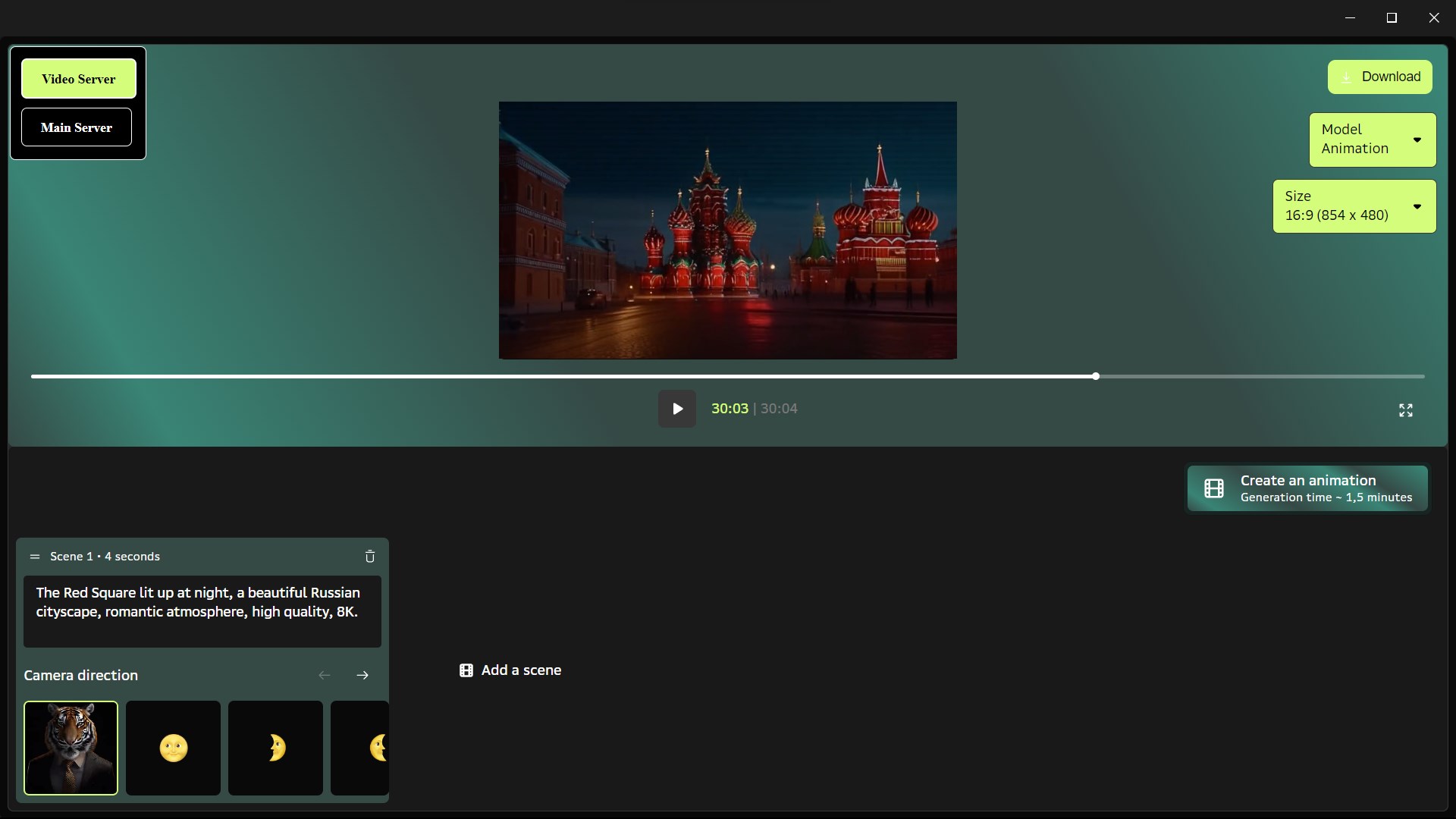1456x819 pixels.
Task: Select the full moon camera direction
Action: point(173,748)
